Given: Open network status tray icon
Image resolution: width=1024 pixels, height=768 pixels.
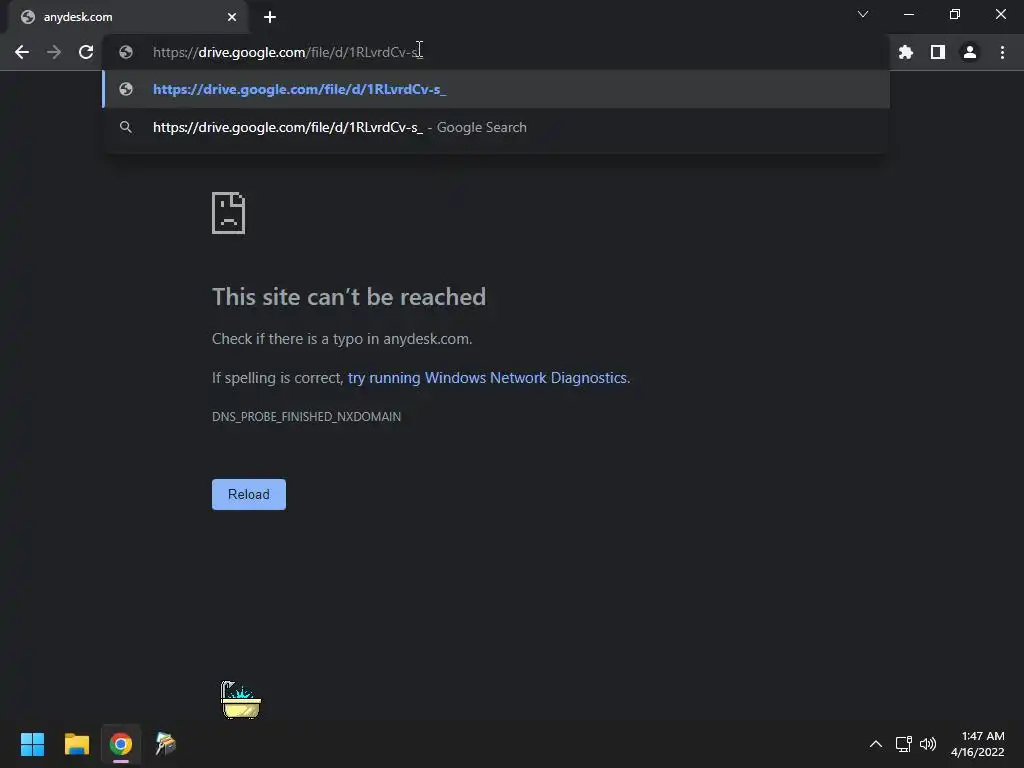Looking at the screenshot, I should click(903, 744).
